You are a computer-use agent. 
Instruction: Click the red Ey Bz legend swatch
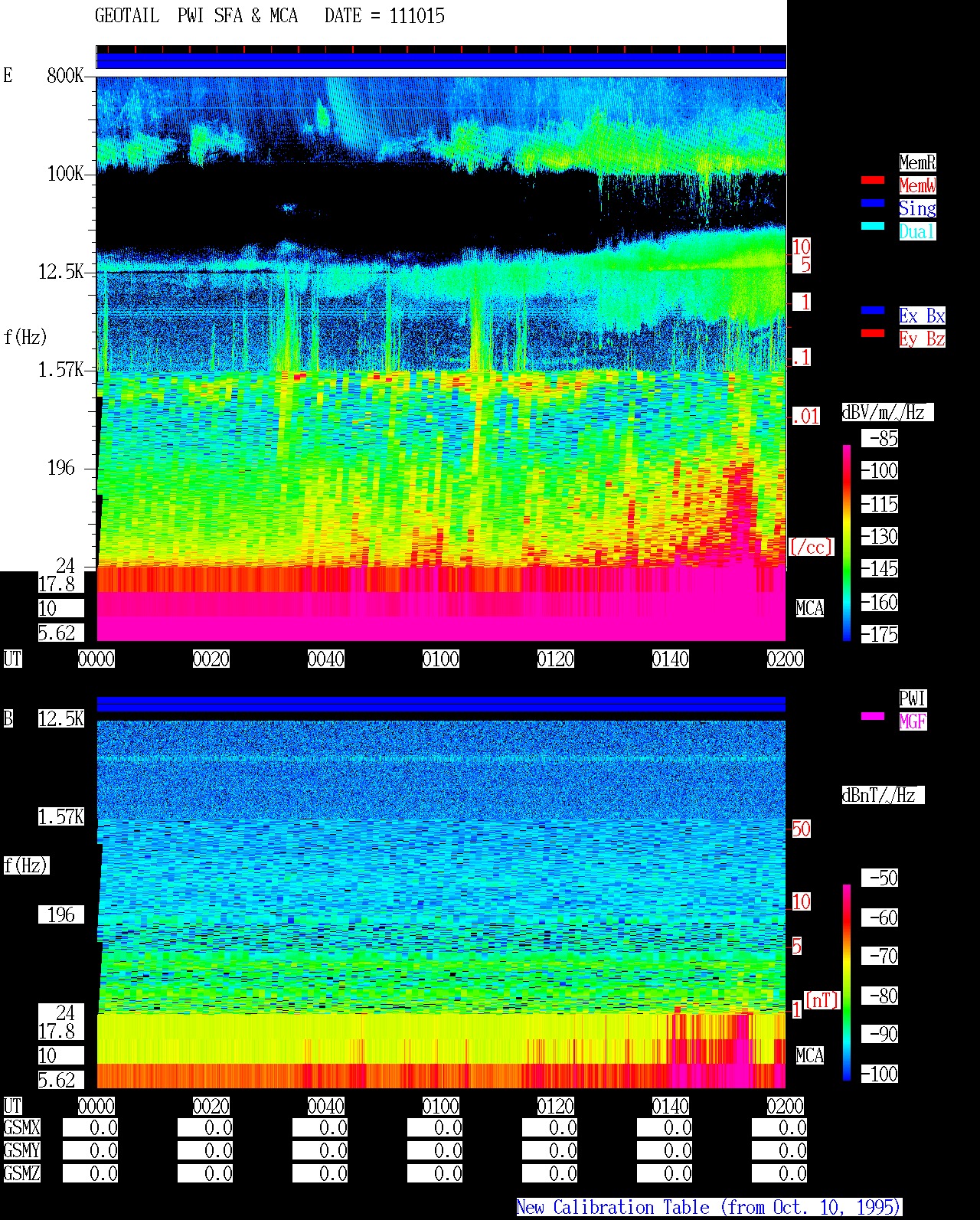(x=873, y=334)
